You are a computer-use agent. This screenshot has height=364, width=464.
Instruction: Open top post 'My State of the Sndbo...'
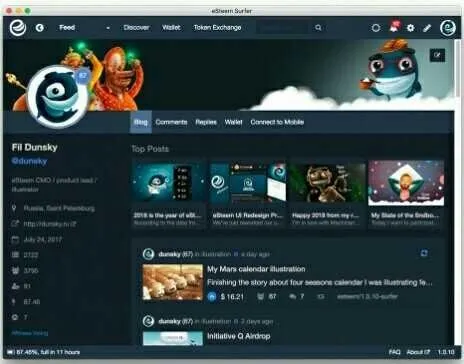click(x=406, y=195)
